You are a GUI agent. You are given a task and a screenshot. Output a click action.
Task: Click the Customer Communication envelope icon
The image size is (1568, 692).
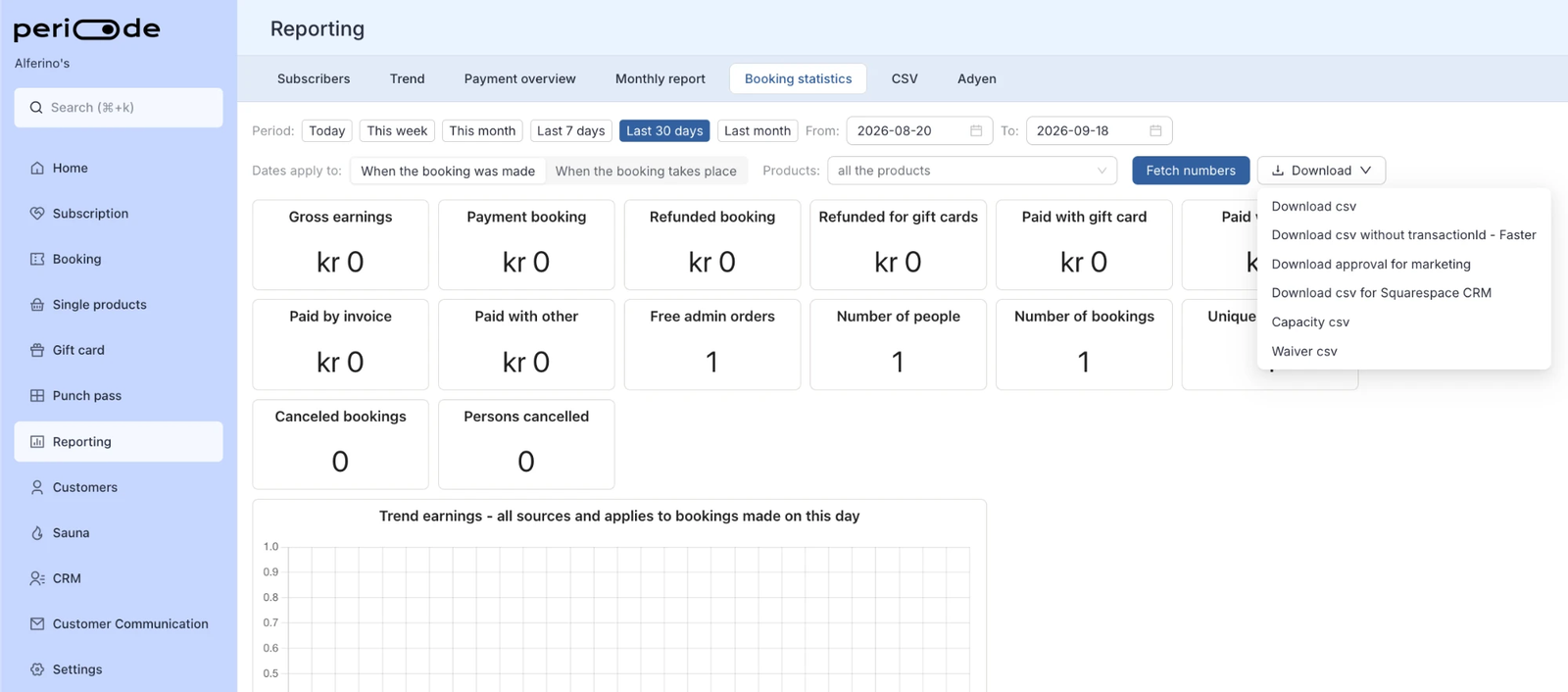pos(37,623)
